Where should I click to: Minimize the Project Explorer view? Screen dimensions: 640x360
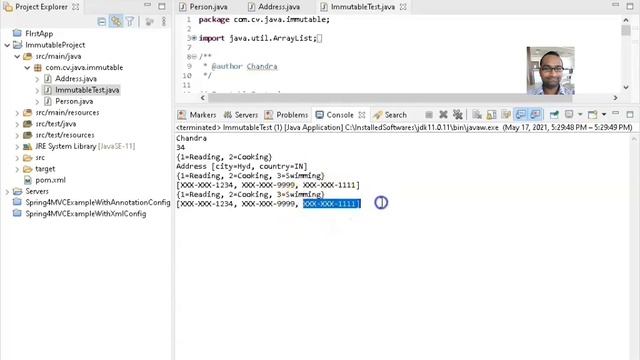[147, 5]
